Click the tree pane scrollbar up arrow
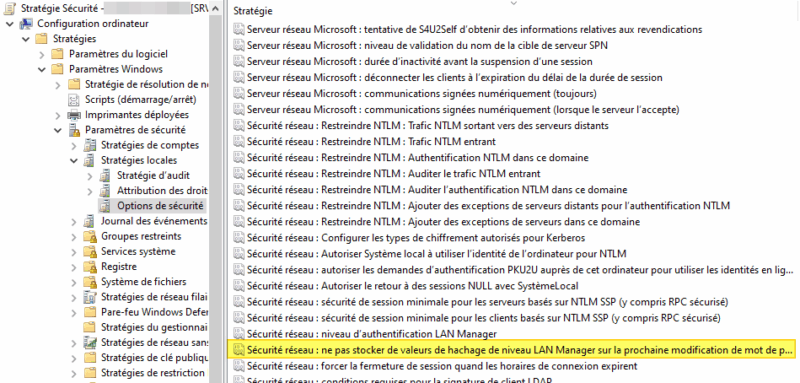The image size is (800, 383). tap(216, 9)
